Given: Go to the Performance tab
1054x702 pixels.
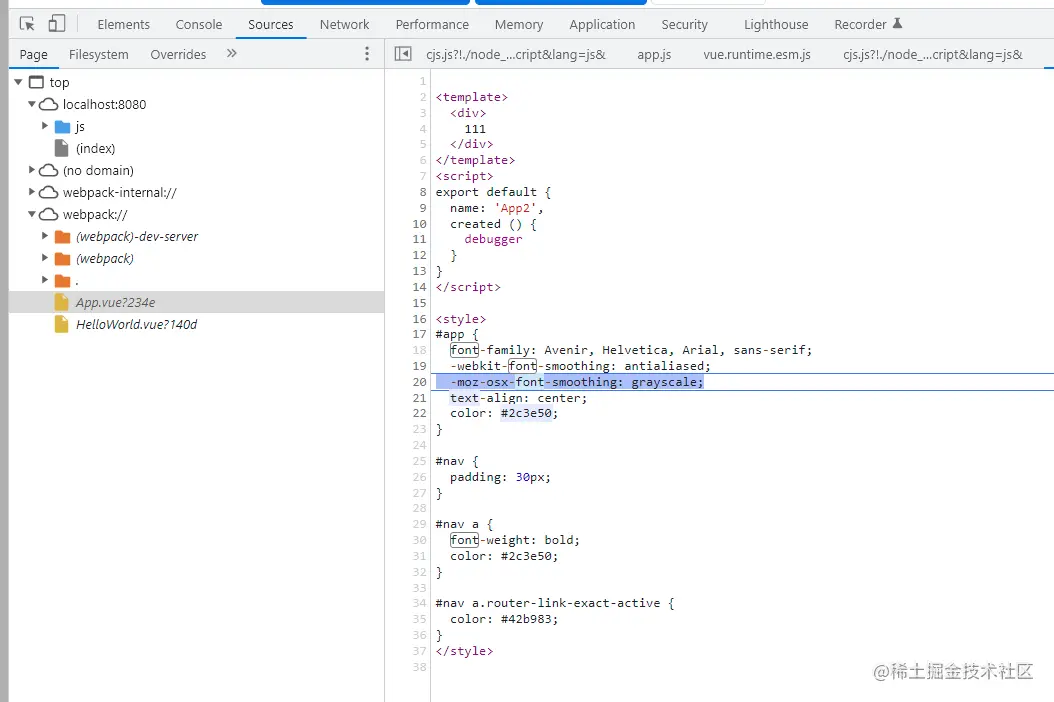Looking at the screenshot, I should pyautogui.click(x=432, y=25).
